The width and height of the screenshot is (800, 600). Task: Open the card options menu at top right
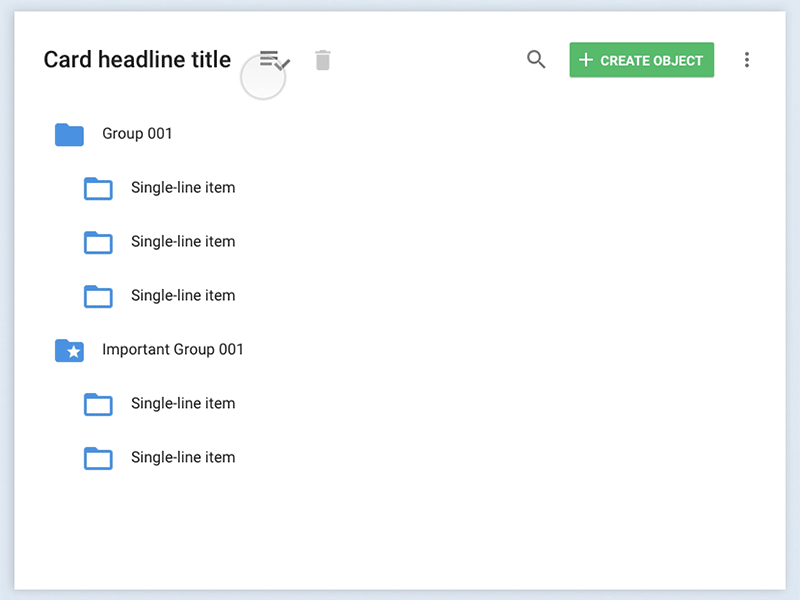[x=747, y=60]
